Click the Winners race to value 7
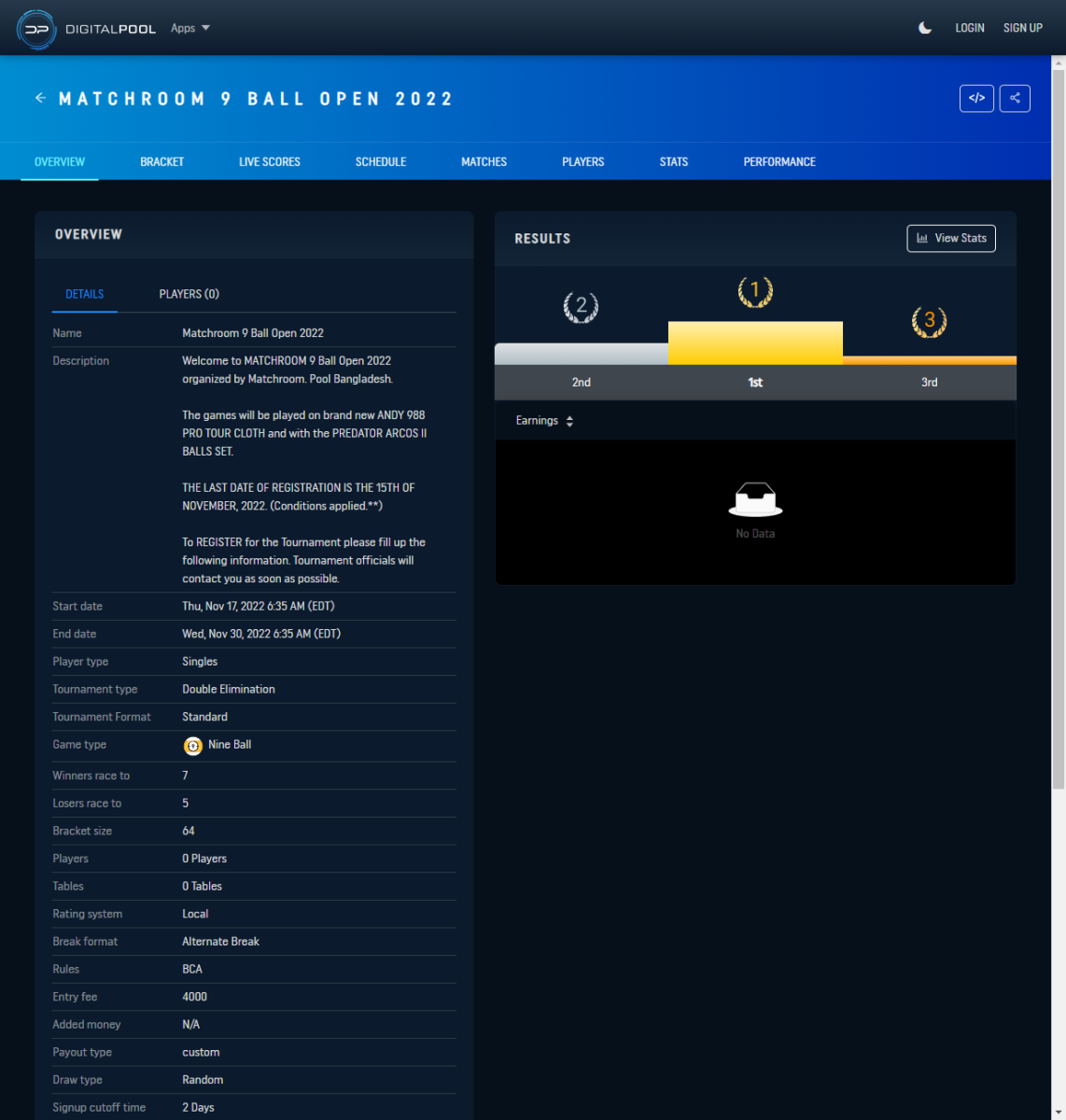 click(186, 776)
